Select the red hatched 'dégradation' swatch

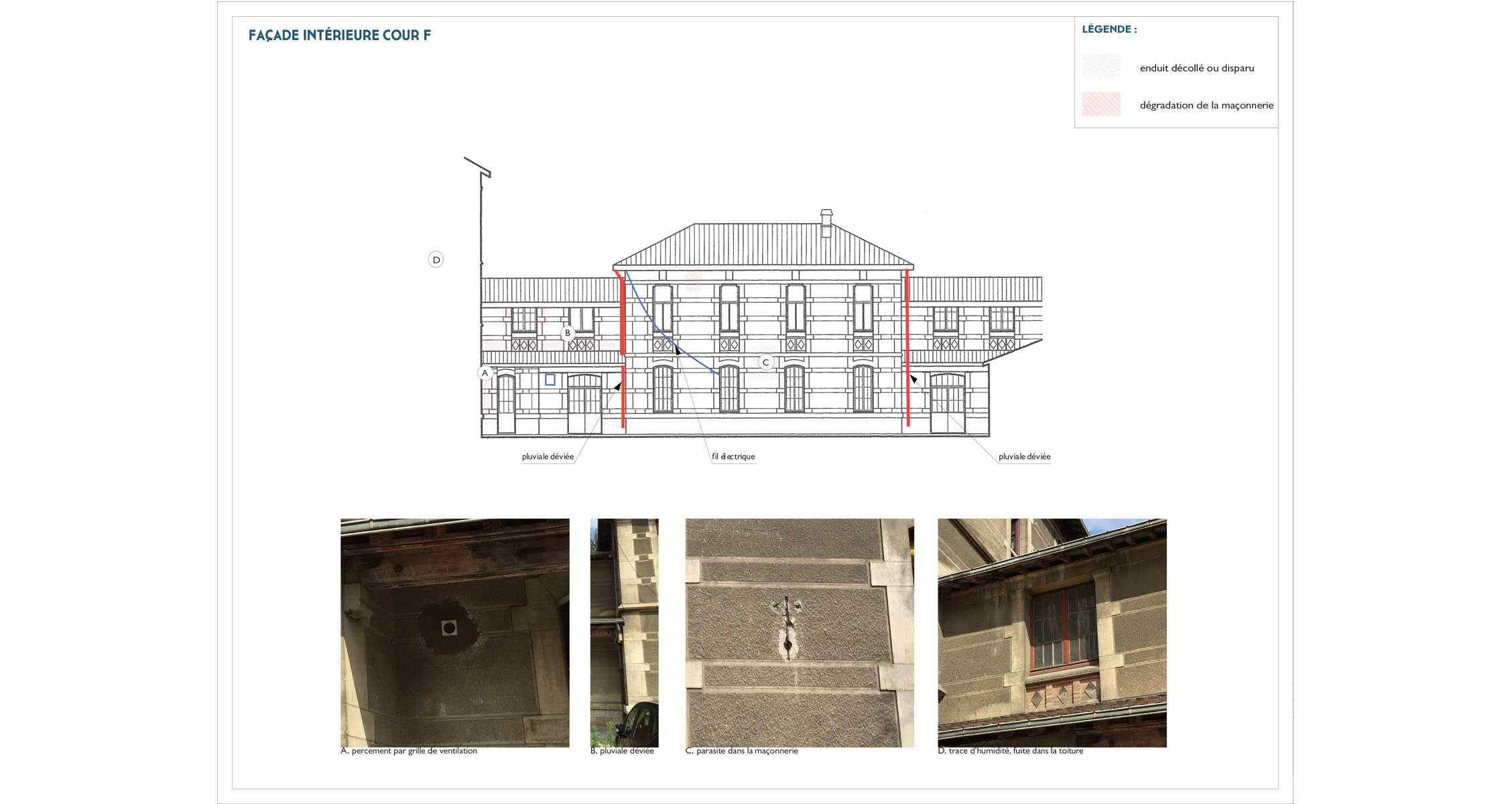pos(1100,105)
